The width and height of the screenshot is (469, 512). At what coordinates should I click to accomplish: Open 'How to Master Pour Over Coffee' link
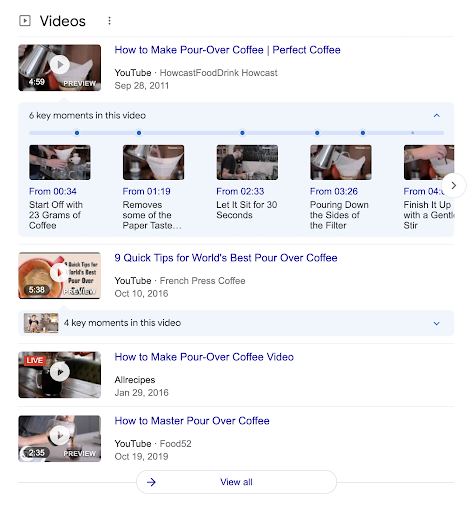click(x=192, y=421)
